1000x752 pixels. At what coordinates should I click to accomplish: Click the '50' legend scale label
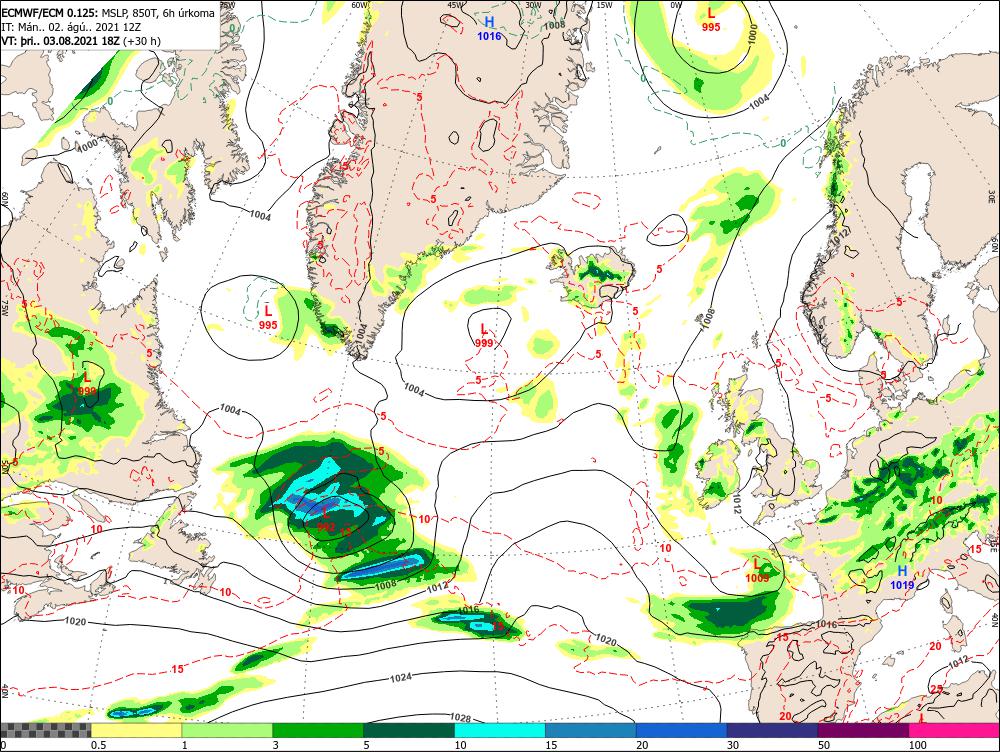pyautogui.click(x=824, y=745)
